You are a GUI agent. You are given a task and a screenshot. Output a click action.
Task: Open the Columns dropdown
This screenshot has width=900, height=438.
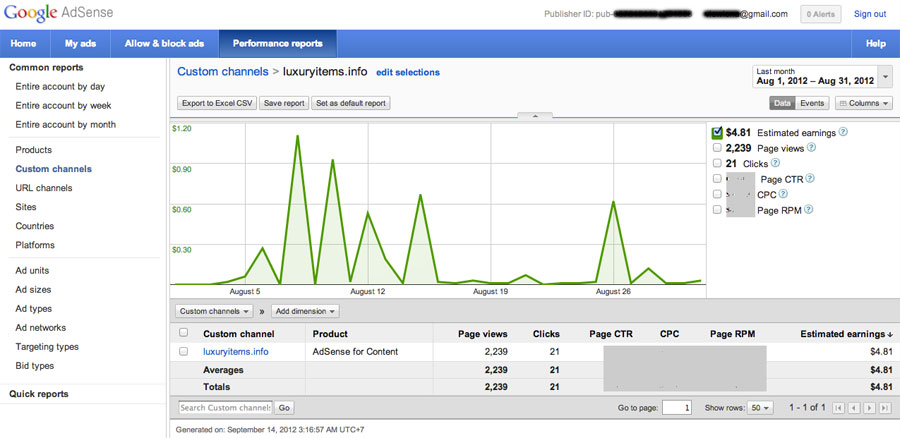(863, 103)
